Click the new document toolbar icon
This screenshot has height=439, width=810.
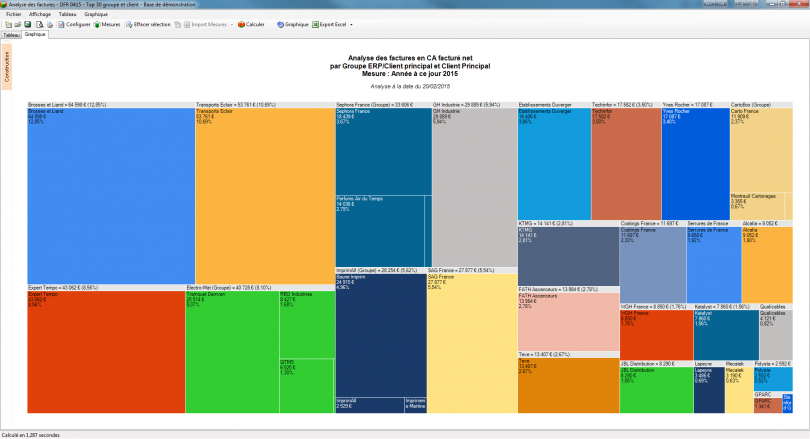click(9, 24)
